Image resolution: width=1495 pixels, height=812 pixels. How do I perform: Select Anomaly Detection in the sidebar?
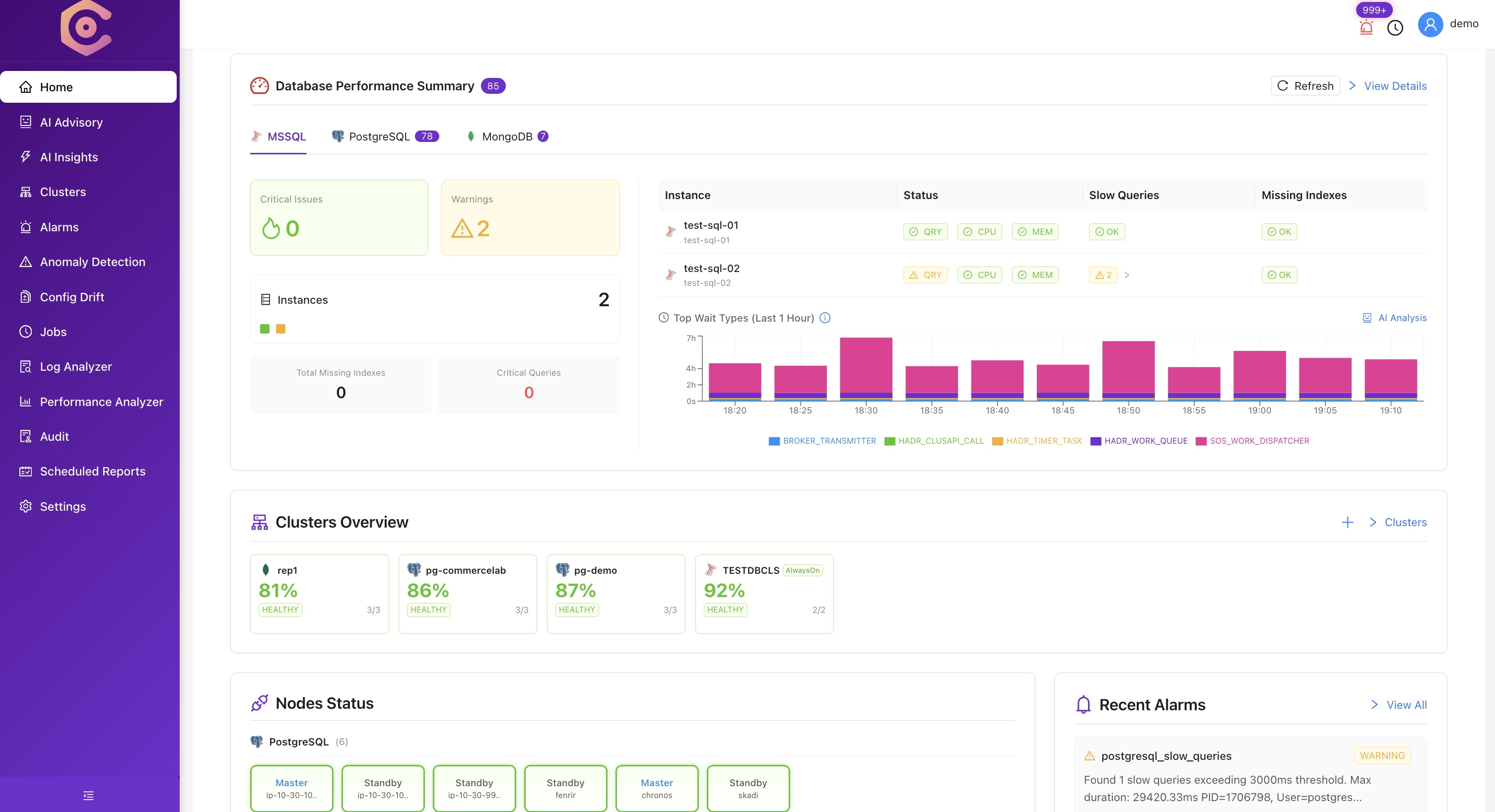[92, 261]
